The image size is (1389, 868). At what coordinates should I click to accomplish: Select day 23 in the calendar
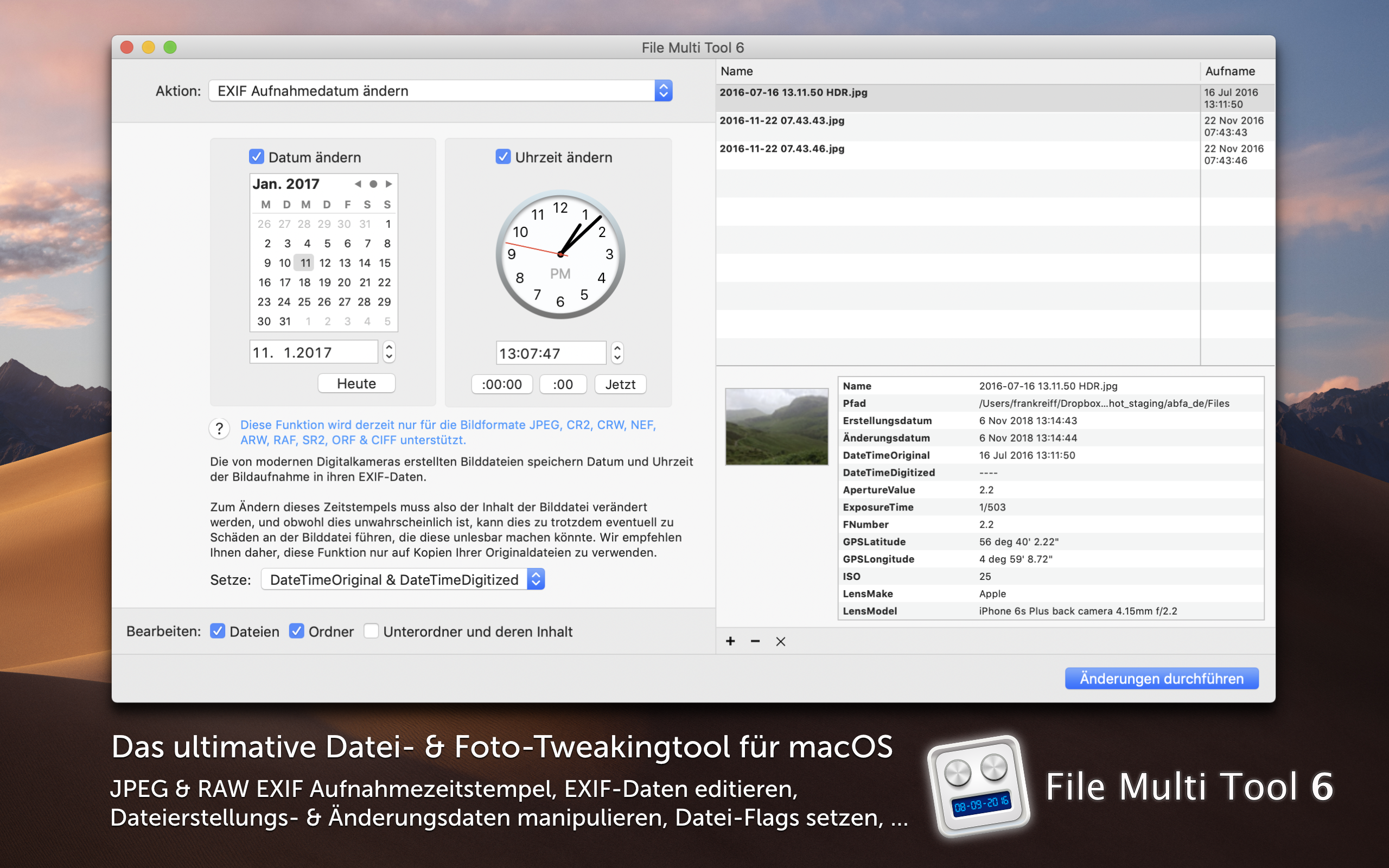coord(264,302)
